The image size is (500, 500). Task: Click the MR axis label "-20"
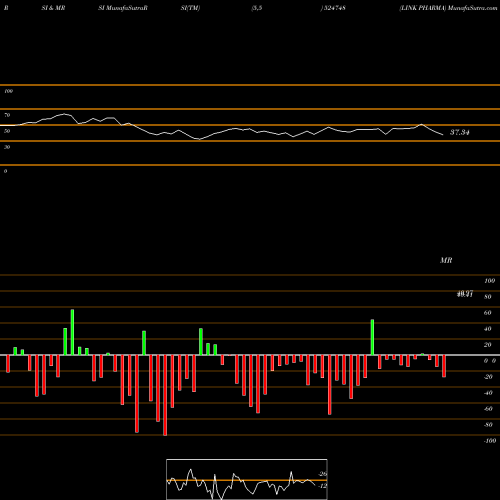coord(488,377)
